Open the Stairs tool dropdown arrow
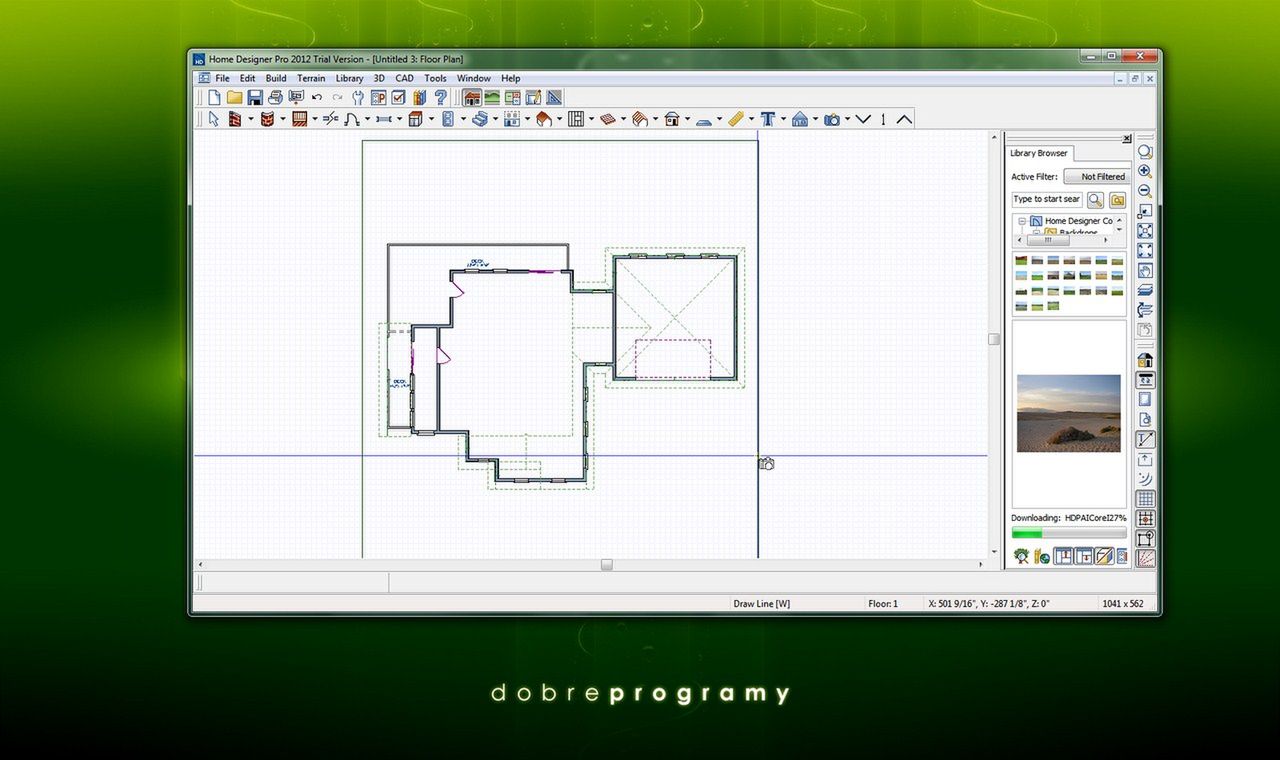Image resolution: width=1280 pixels, height=760 pixels. tap(496, 119)
